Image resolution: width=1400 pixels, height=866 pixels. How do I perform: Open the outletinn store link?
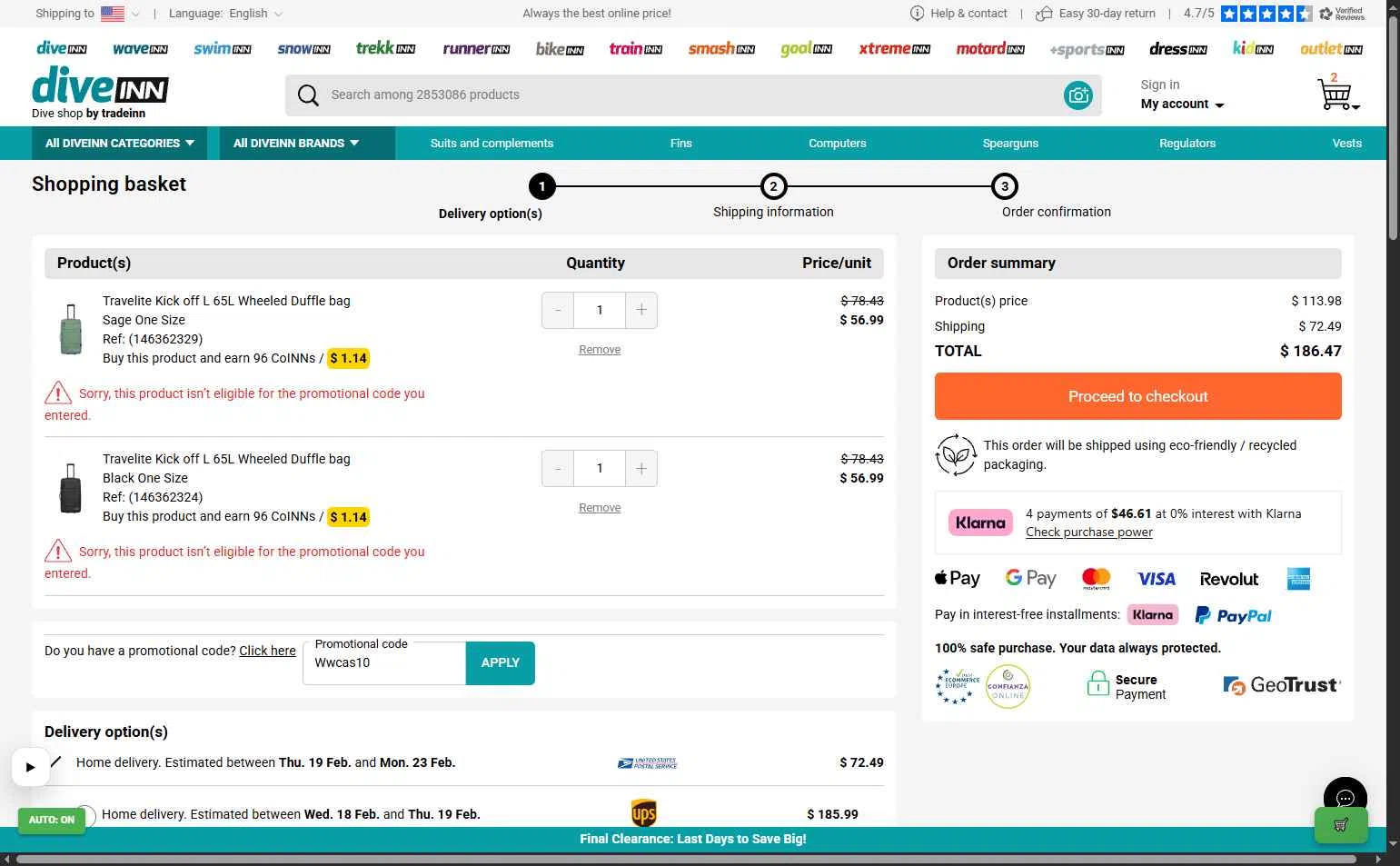(x=1331, y=49)
